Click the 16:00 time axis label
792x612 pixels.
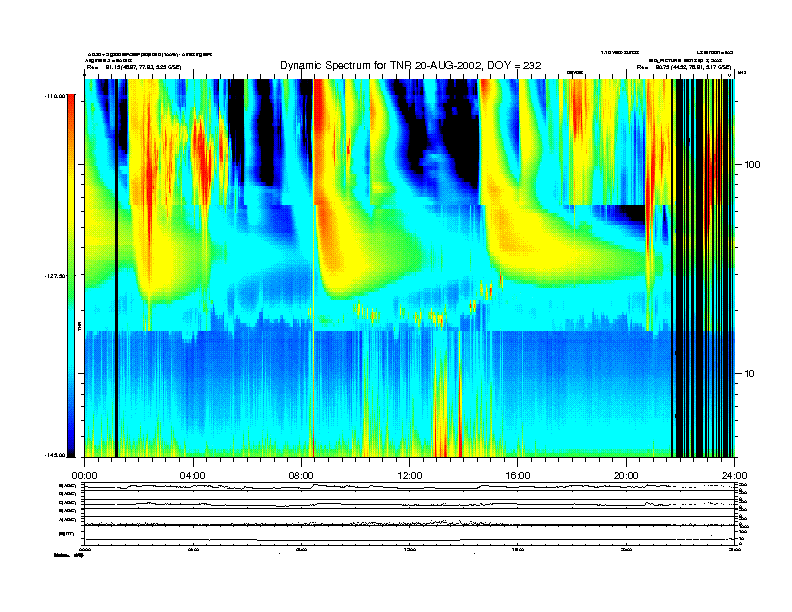518,476
